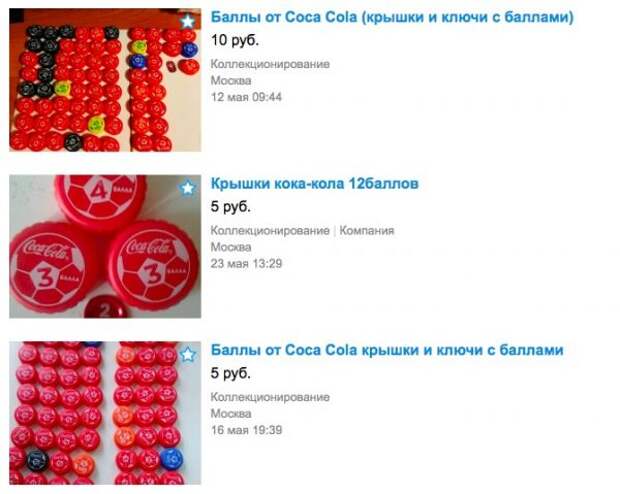The height and width of the screenshot is (494, 620).
Task: Click the 12 мая 09:44 date
Action: (x=246, y=97)
